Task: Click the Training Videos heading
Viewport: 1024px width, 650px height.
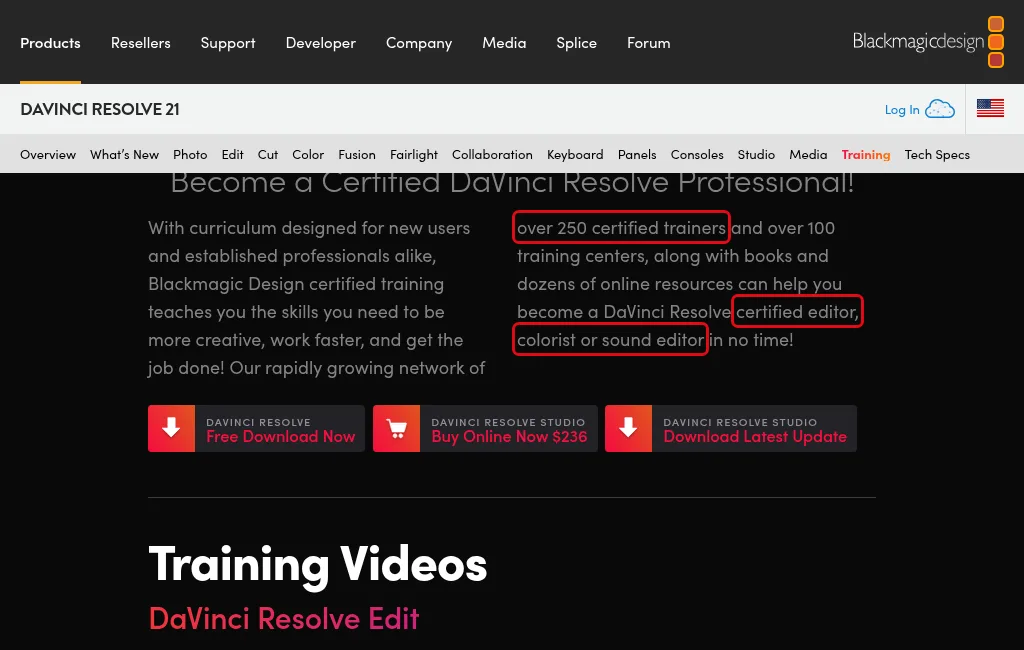Action: coord(318,564)
